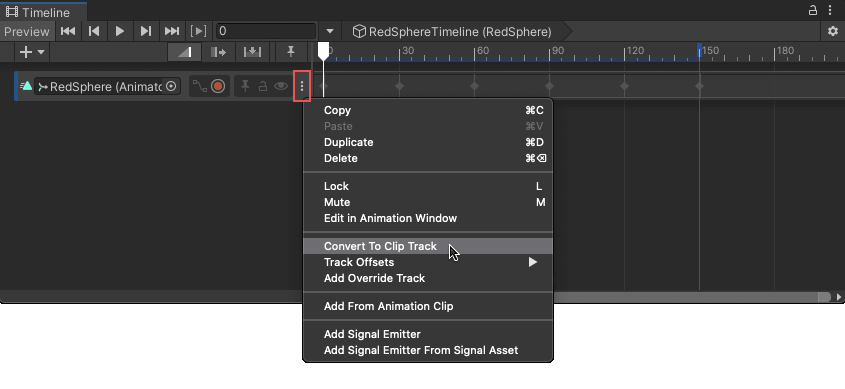This screenshot has height=389, width=845.
Task: Open the Add track plus dropdown
Action: [32, 52]
